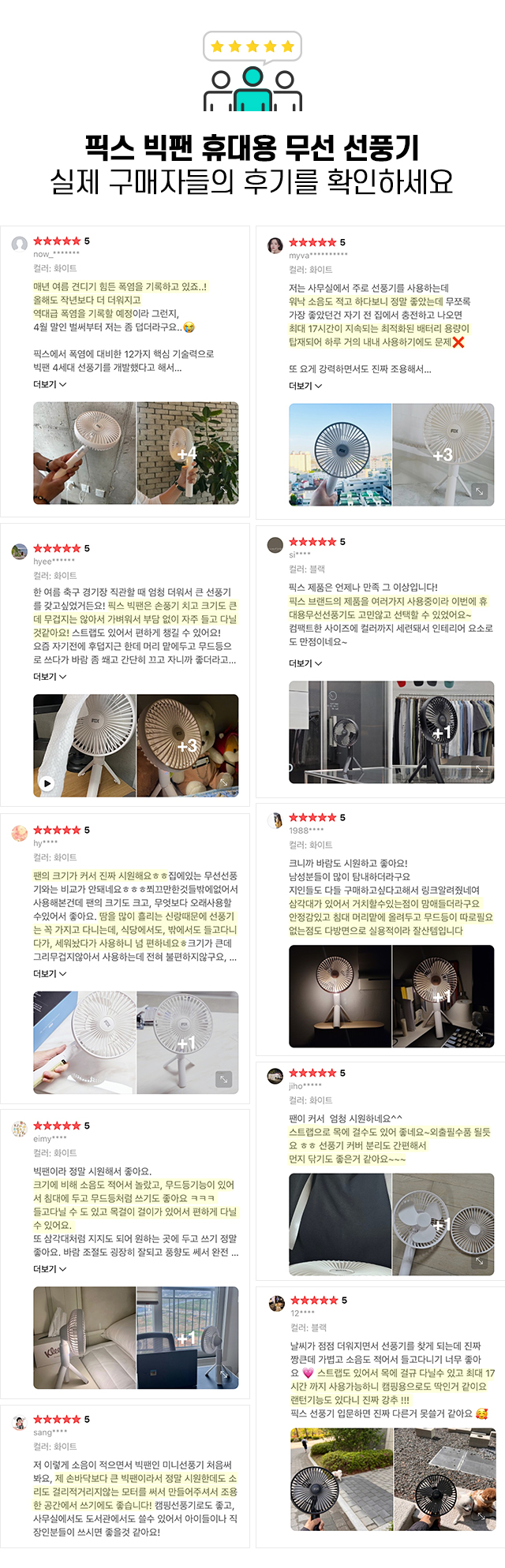Click the five-star reviewers icon at top

[x=252, y=71]
